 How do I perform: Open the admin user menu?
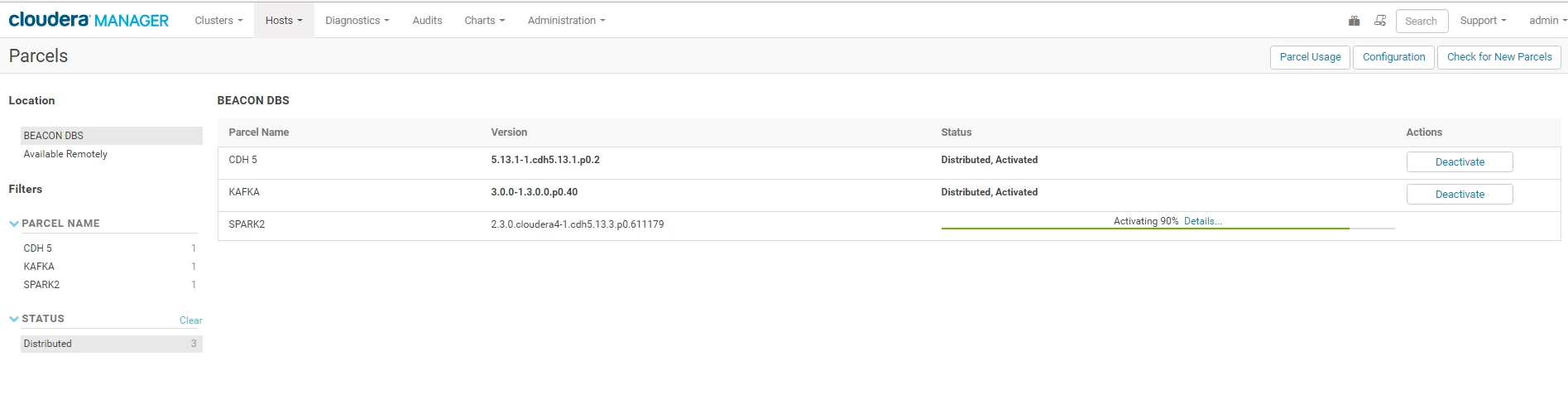[1547, 20]
